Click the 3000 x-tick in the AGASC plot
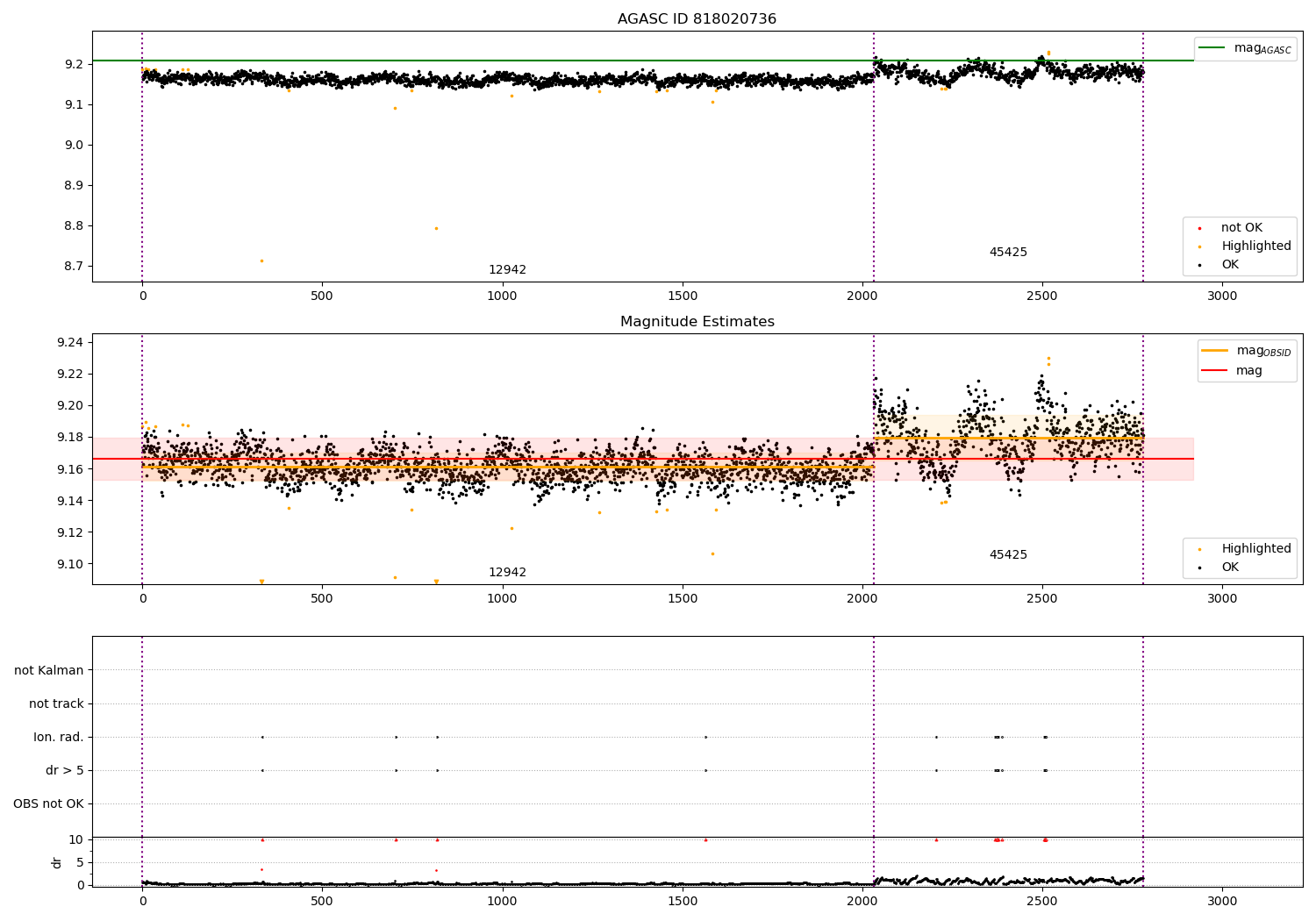 [x=1222, y=296]
